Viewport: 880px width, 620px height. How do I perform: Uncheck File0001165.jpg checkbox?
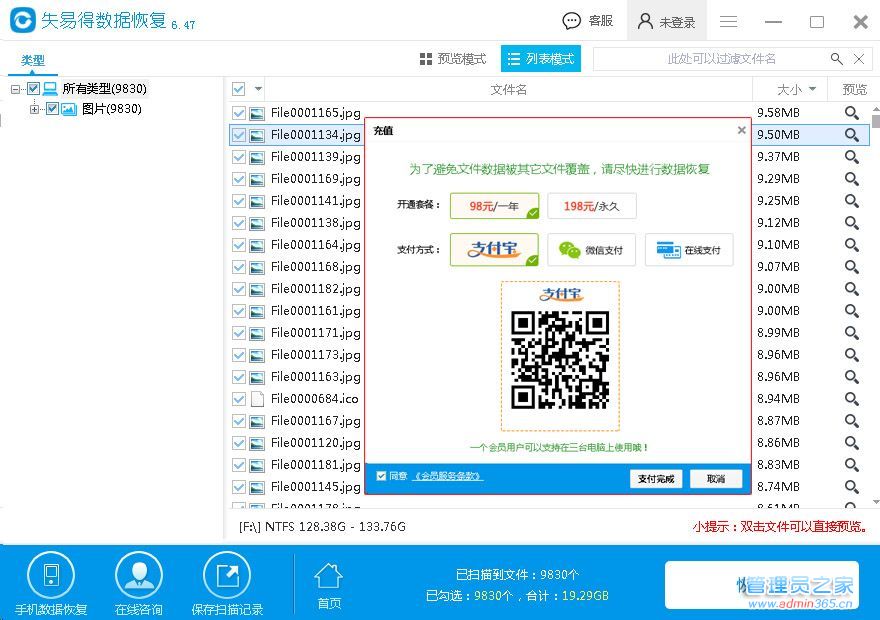(x=239, y=113)
